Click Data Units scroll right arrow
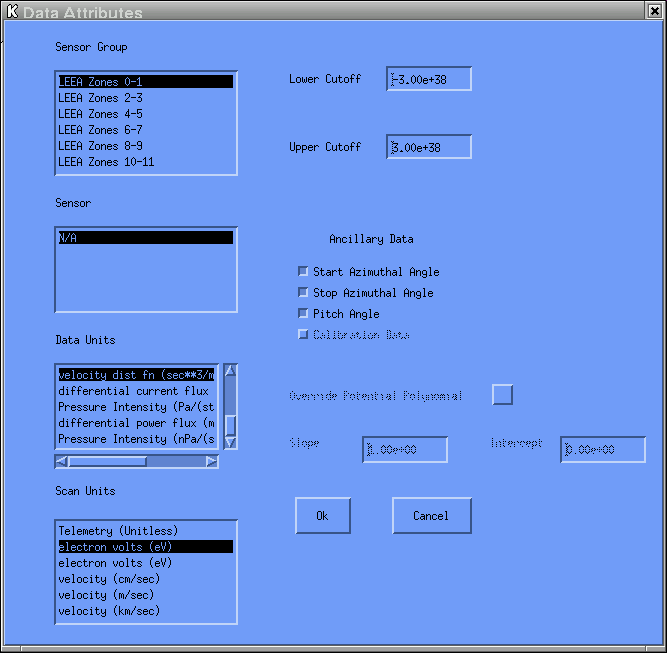 tap(211, 462)
